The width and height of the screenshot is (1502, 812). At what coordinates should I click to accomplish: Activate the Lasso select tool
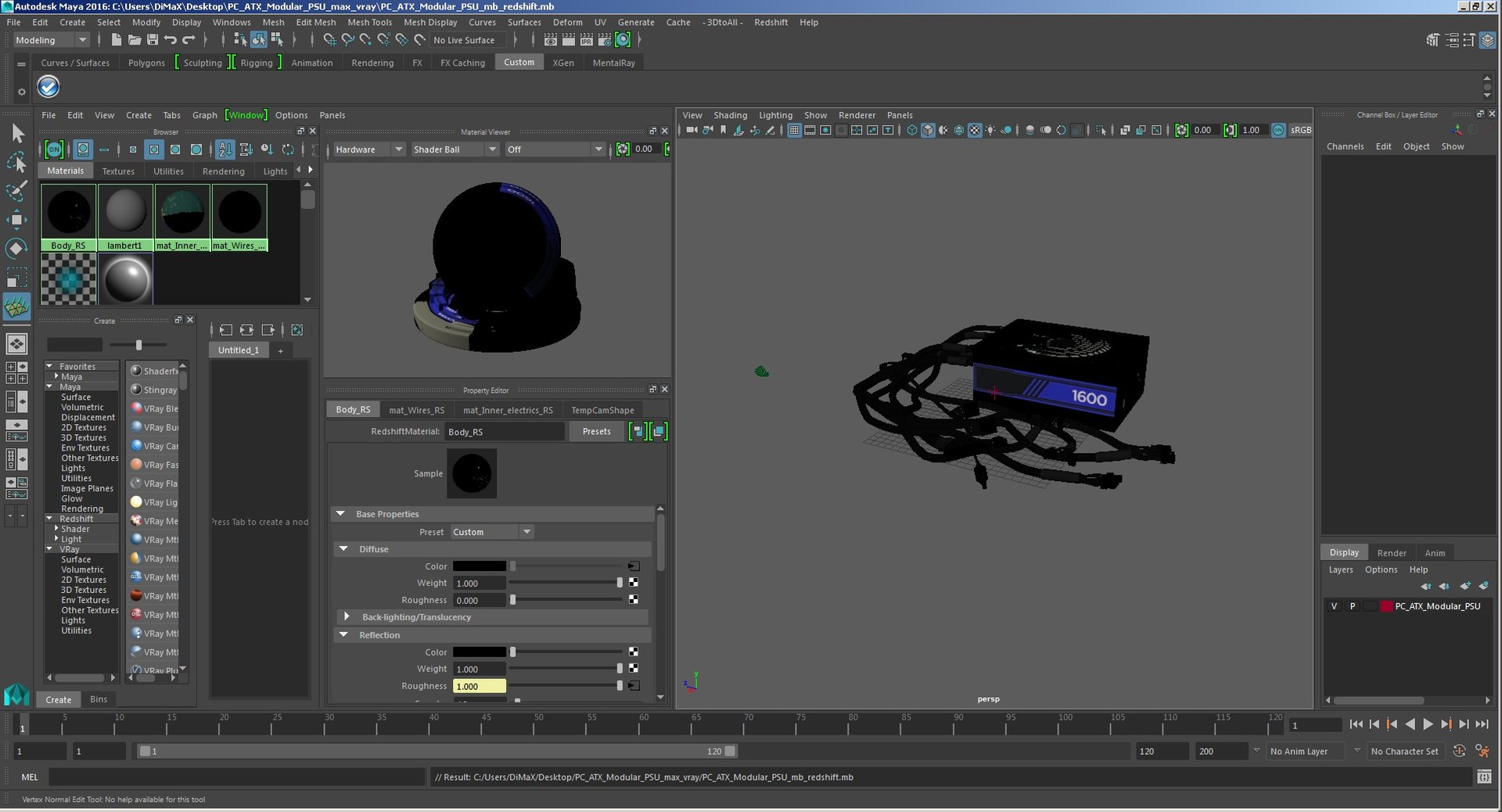pos(16,162)
